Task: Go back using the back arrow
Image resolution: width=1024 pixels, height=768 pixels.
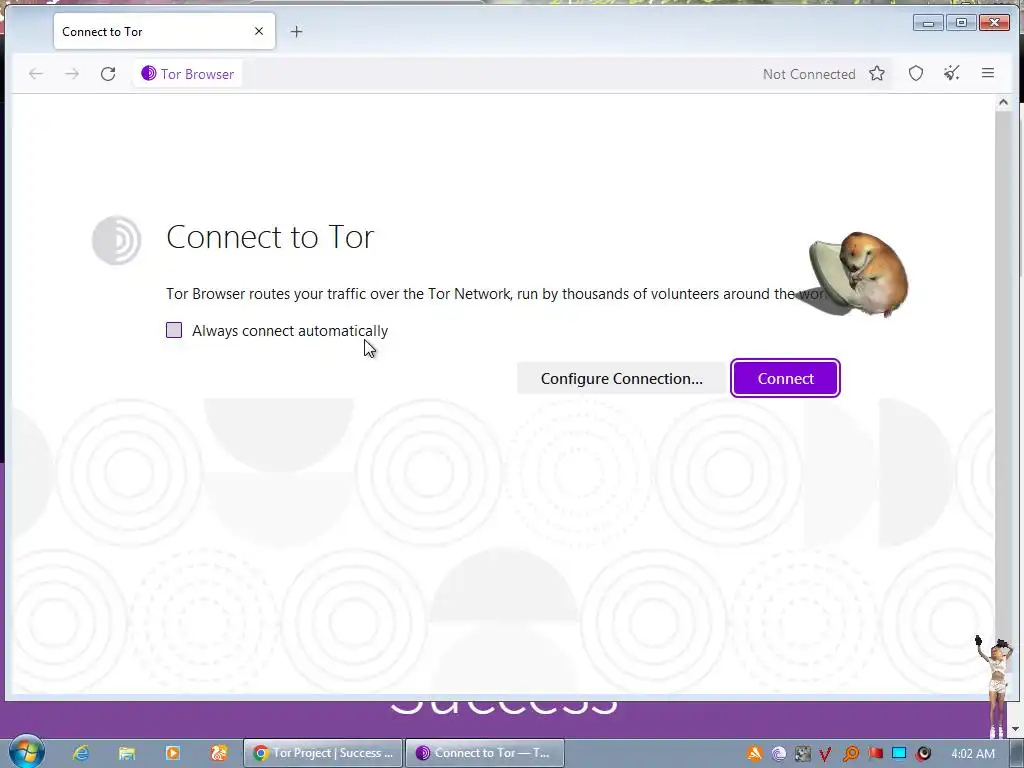Action: coord(36,74)
